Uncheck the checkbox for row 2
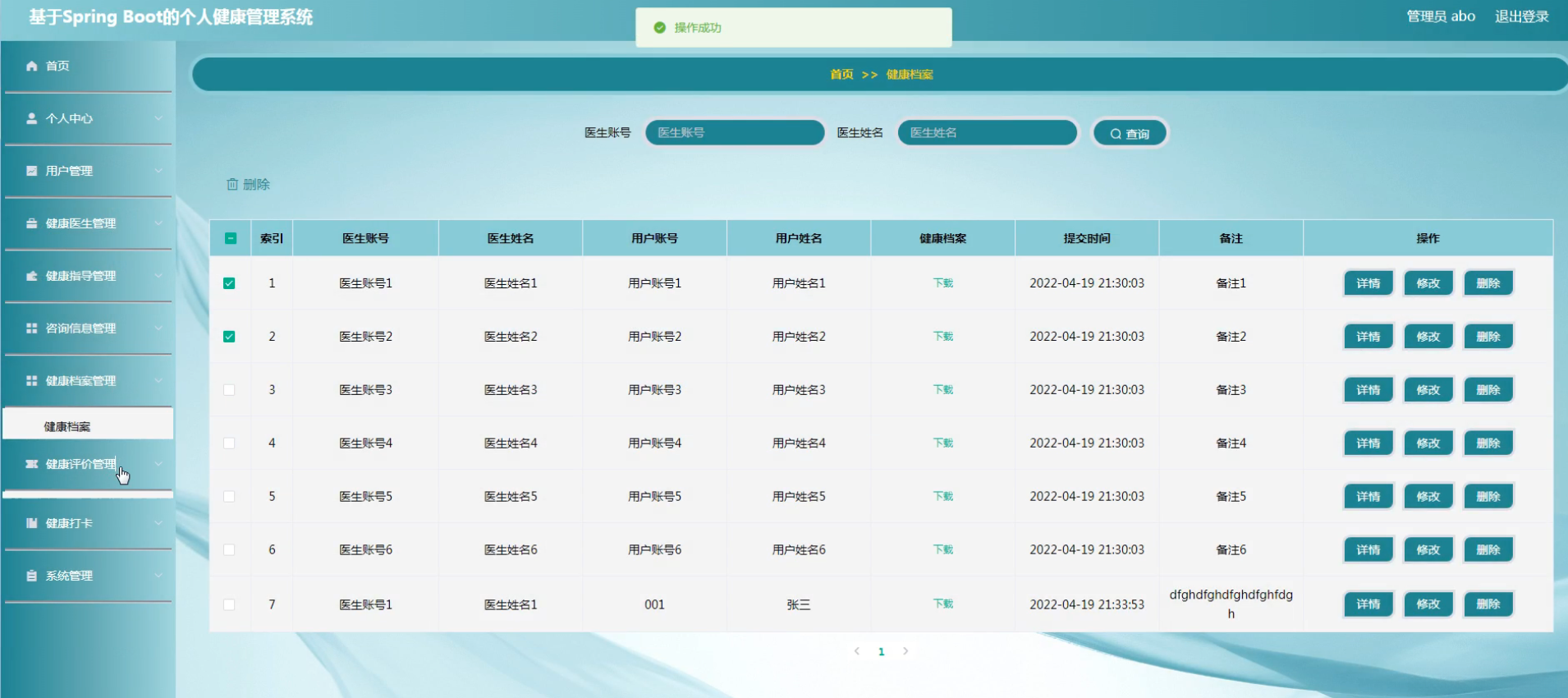 [x=229, y=337]
